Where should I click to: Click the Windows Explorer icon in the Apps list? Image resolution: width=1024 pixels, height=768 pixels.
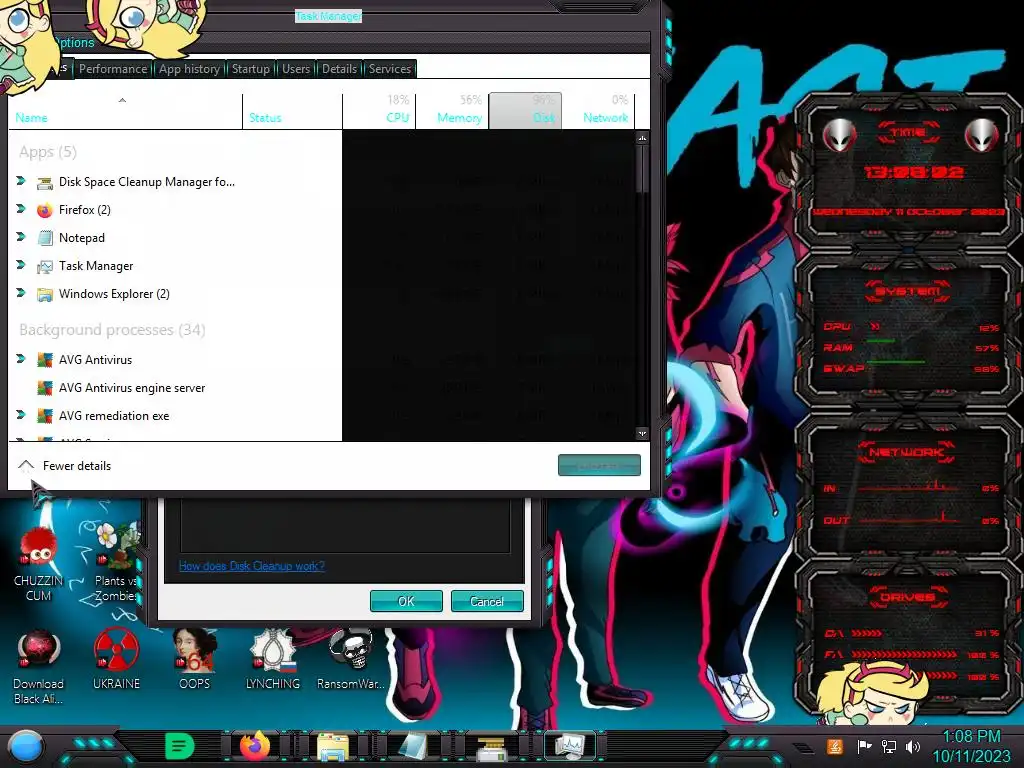click(x=44, y=295)
